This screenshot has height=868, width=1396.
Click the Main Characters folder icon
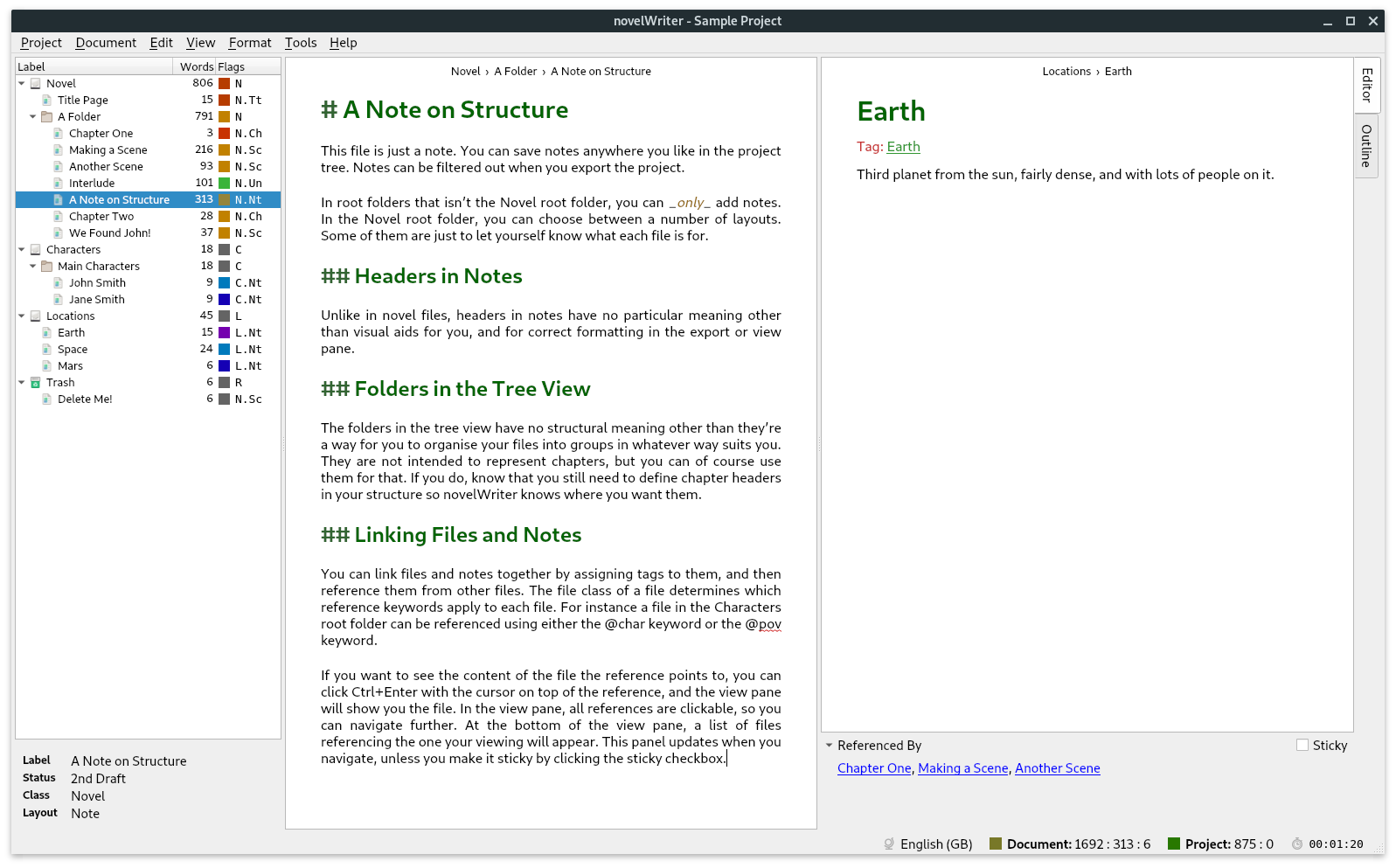47,267
